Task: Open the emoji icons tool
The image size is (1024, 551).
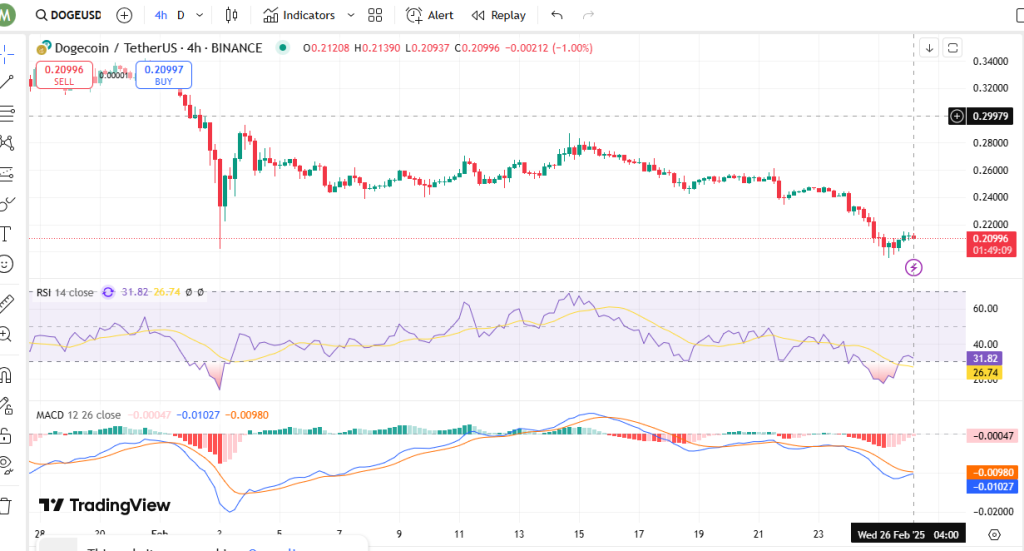Action: [6, 264]
